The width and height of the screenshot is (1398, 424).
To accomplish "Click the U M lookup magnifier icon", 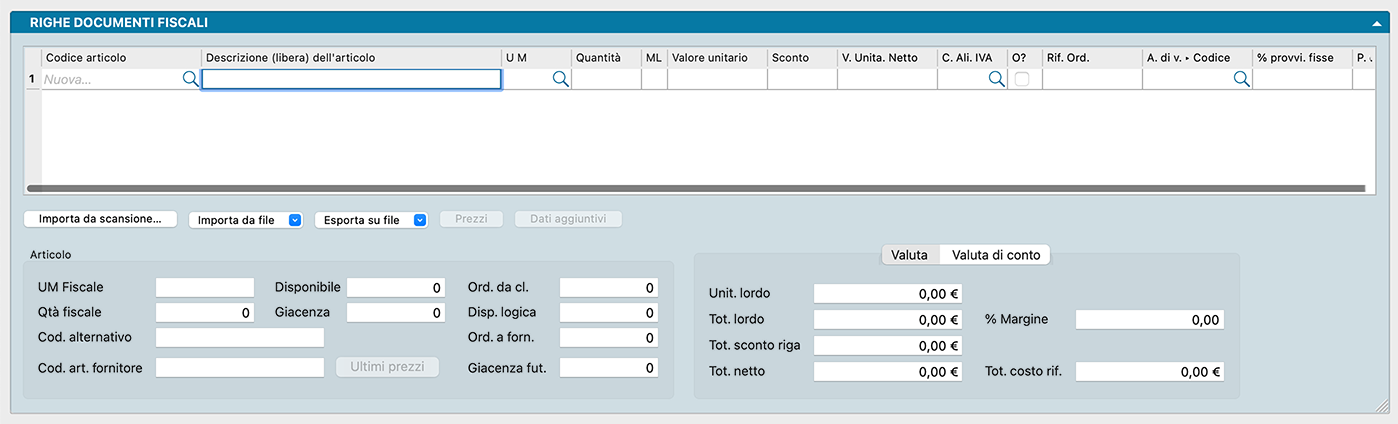I will coord(560,79).
